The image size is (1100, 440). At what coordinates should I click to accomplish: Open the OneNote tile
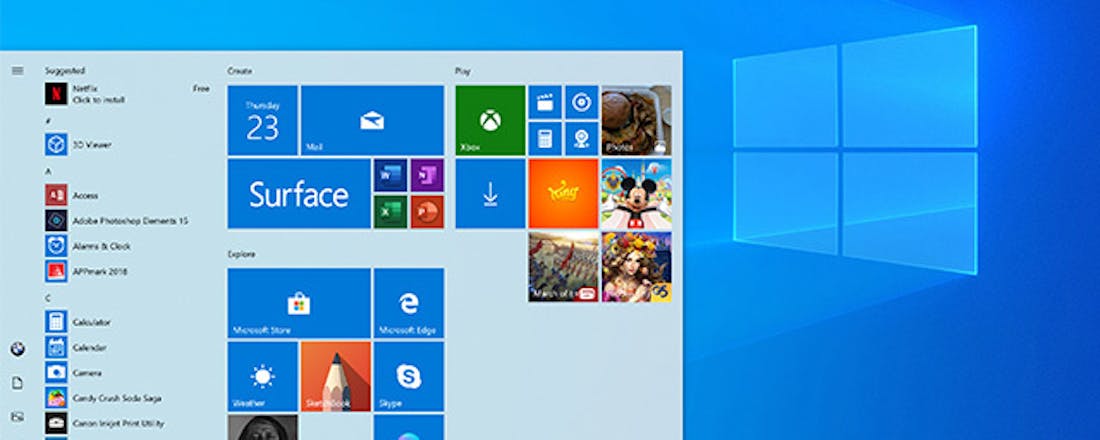coord(427,175)
